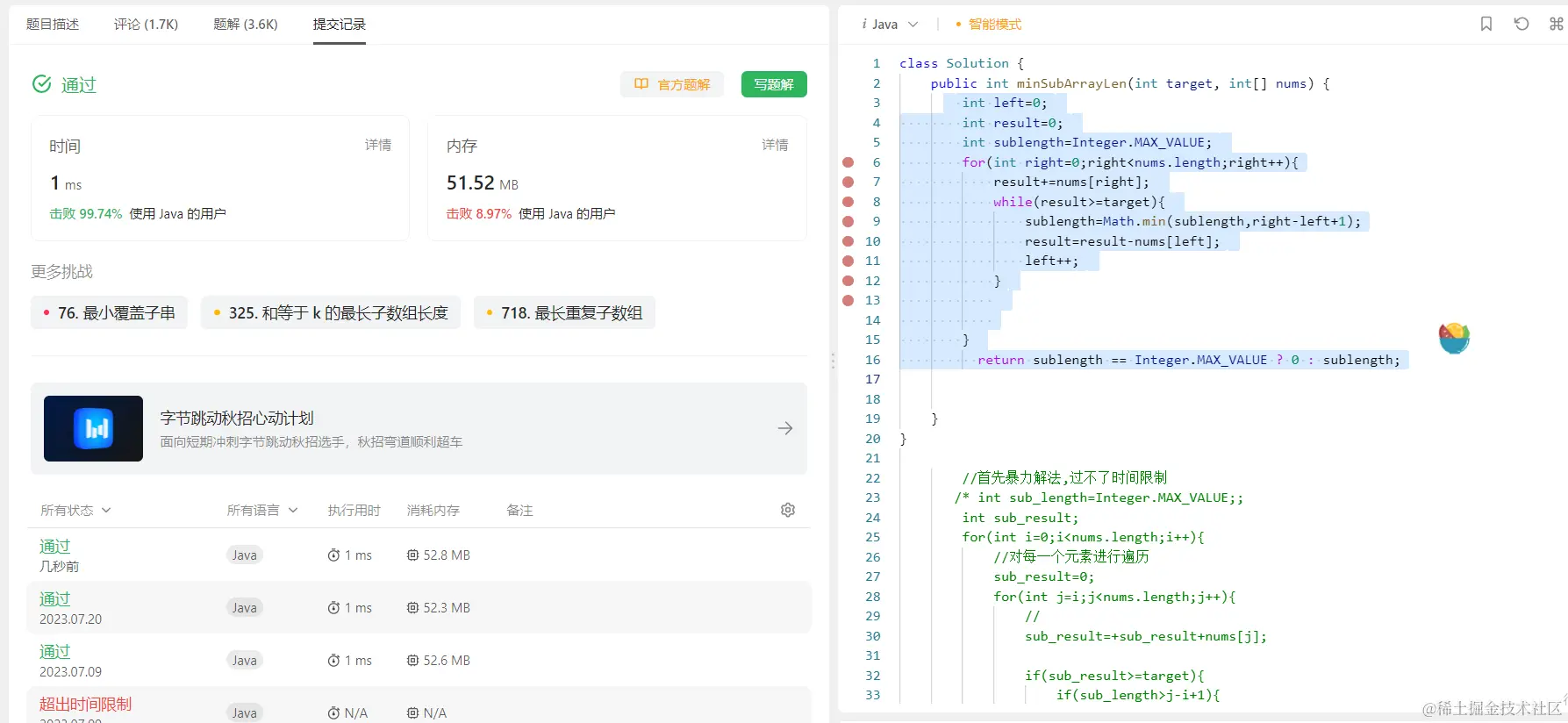Click the reset code icon in editor toolbar
This screenshot has height=723, width=1568.
click(1521, 24)
